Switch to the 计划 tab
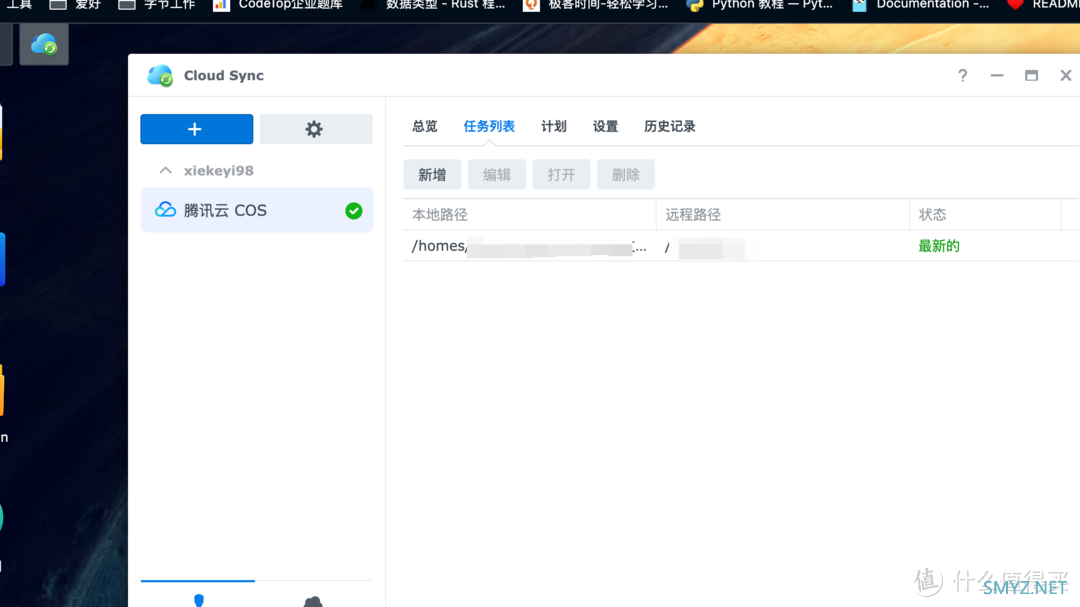This screenshot has width=1080, height=607. coord(553,126)
